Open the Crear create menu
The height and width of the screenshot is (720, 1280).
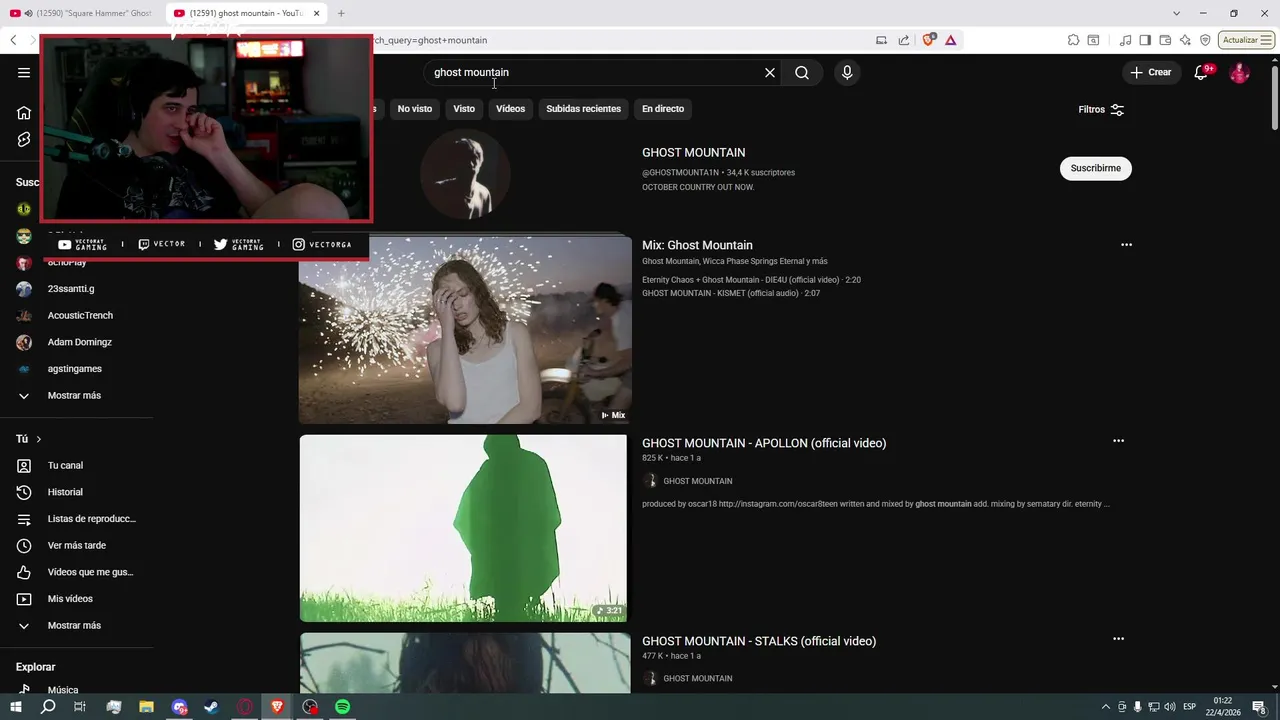pyautogui.click(x=1151, y=72)
